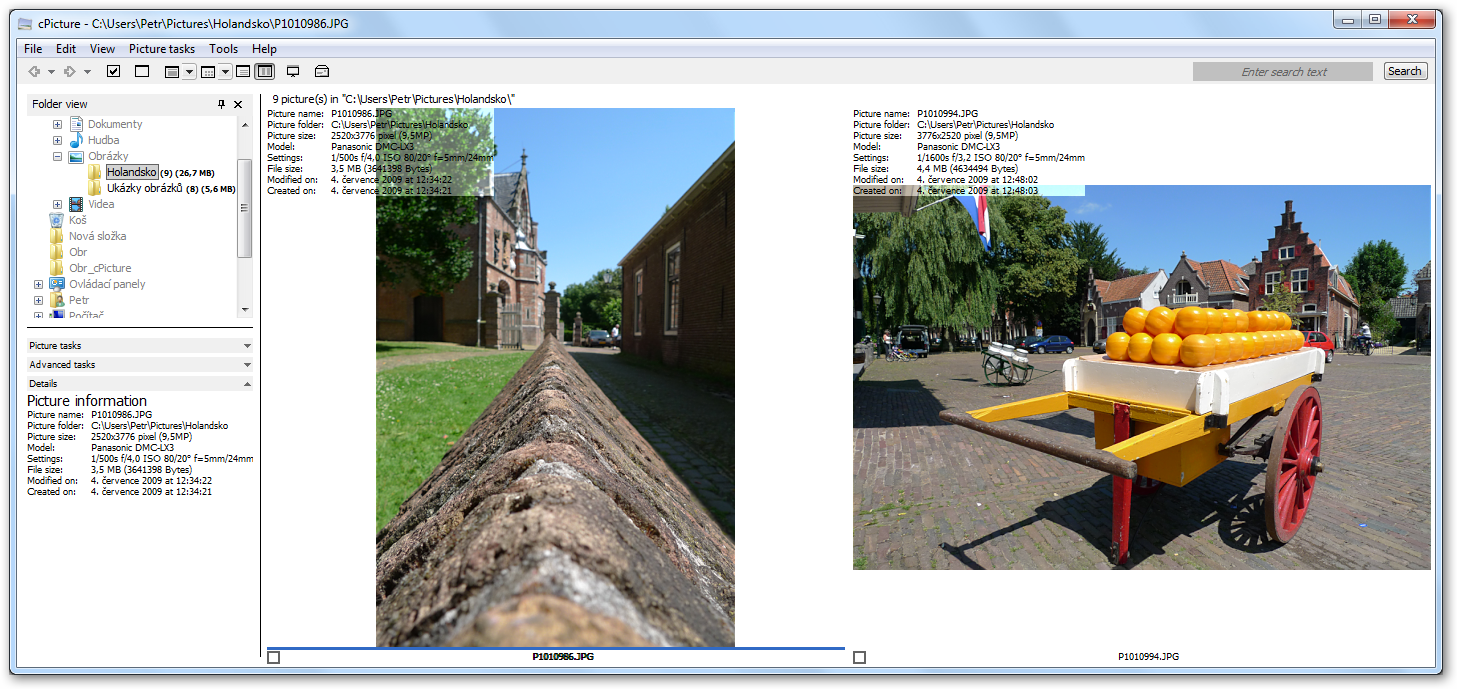This screenshot has width=1457, height=689.
Task: Open the Tools menu
Action: click(224, 49)
